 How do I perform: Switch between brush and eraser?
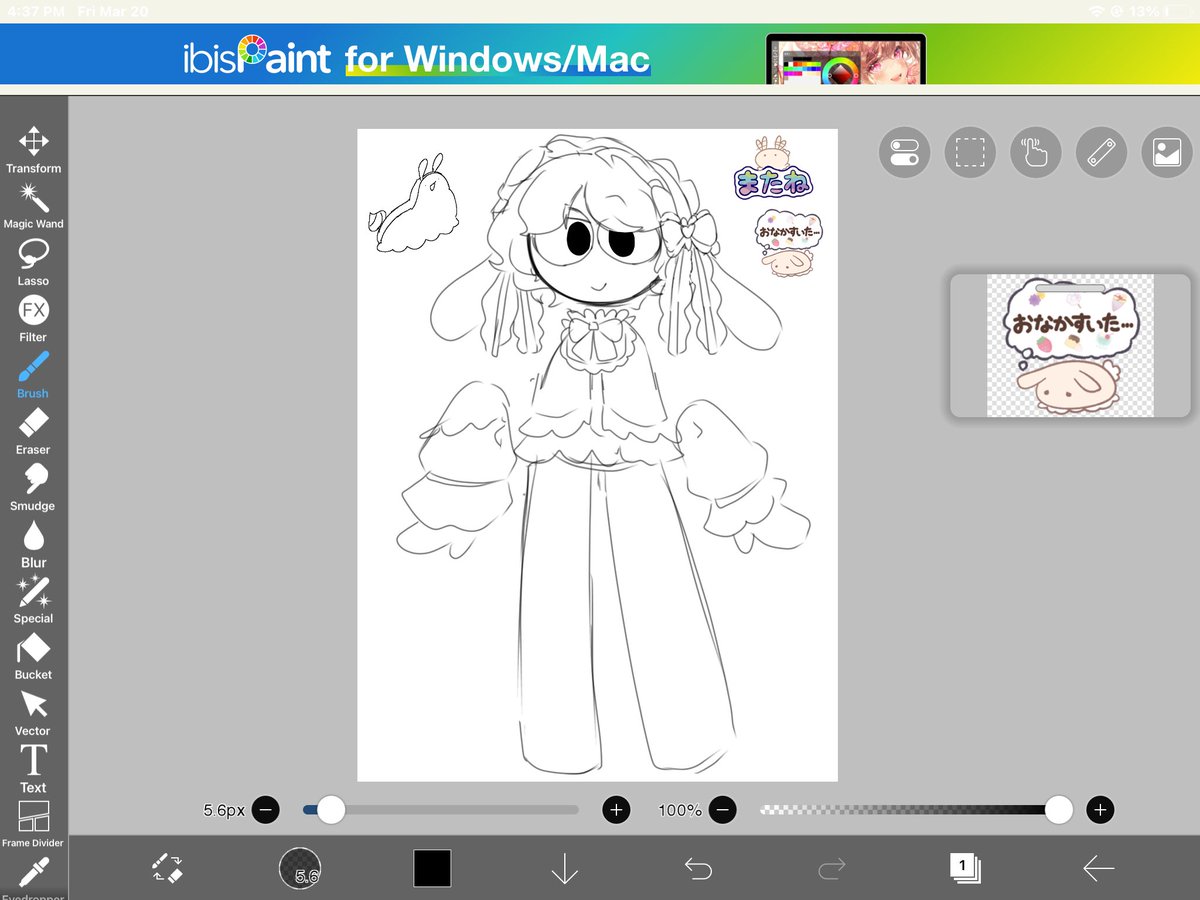click(168, 868)
